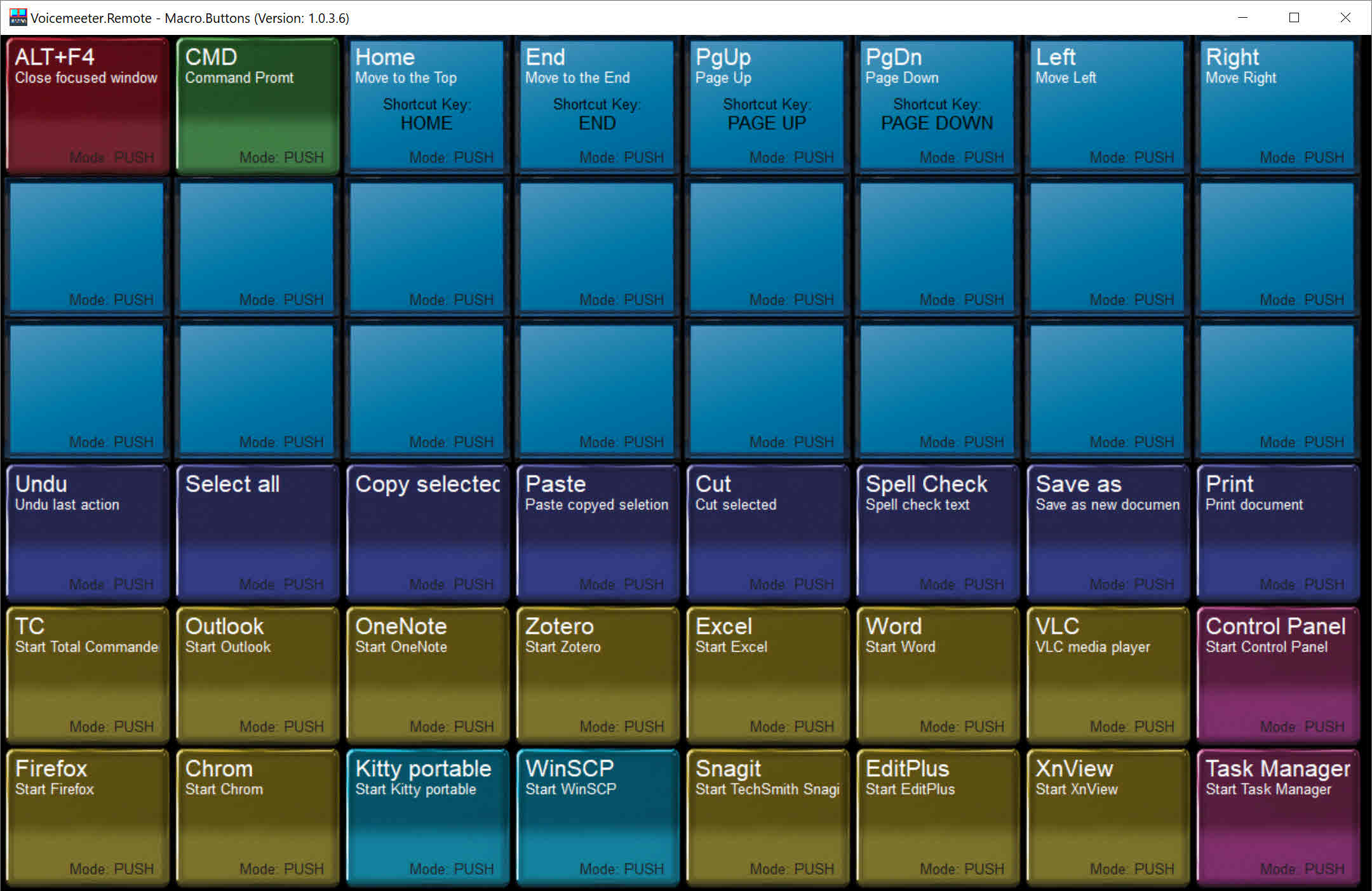Start Excel macro button
Image resolution: width=1372 pixels, height=891 pixels.
point(768,674)
